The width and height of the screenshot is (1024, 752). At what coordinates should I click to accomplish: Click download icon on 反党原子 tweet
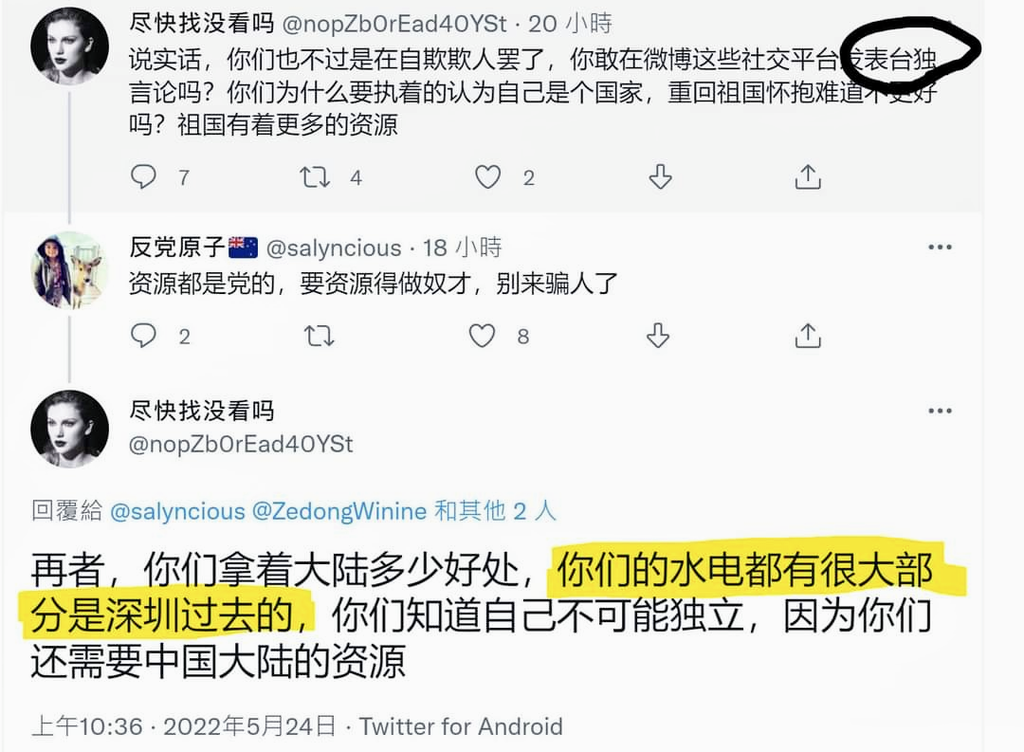click(658, 336)
